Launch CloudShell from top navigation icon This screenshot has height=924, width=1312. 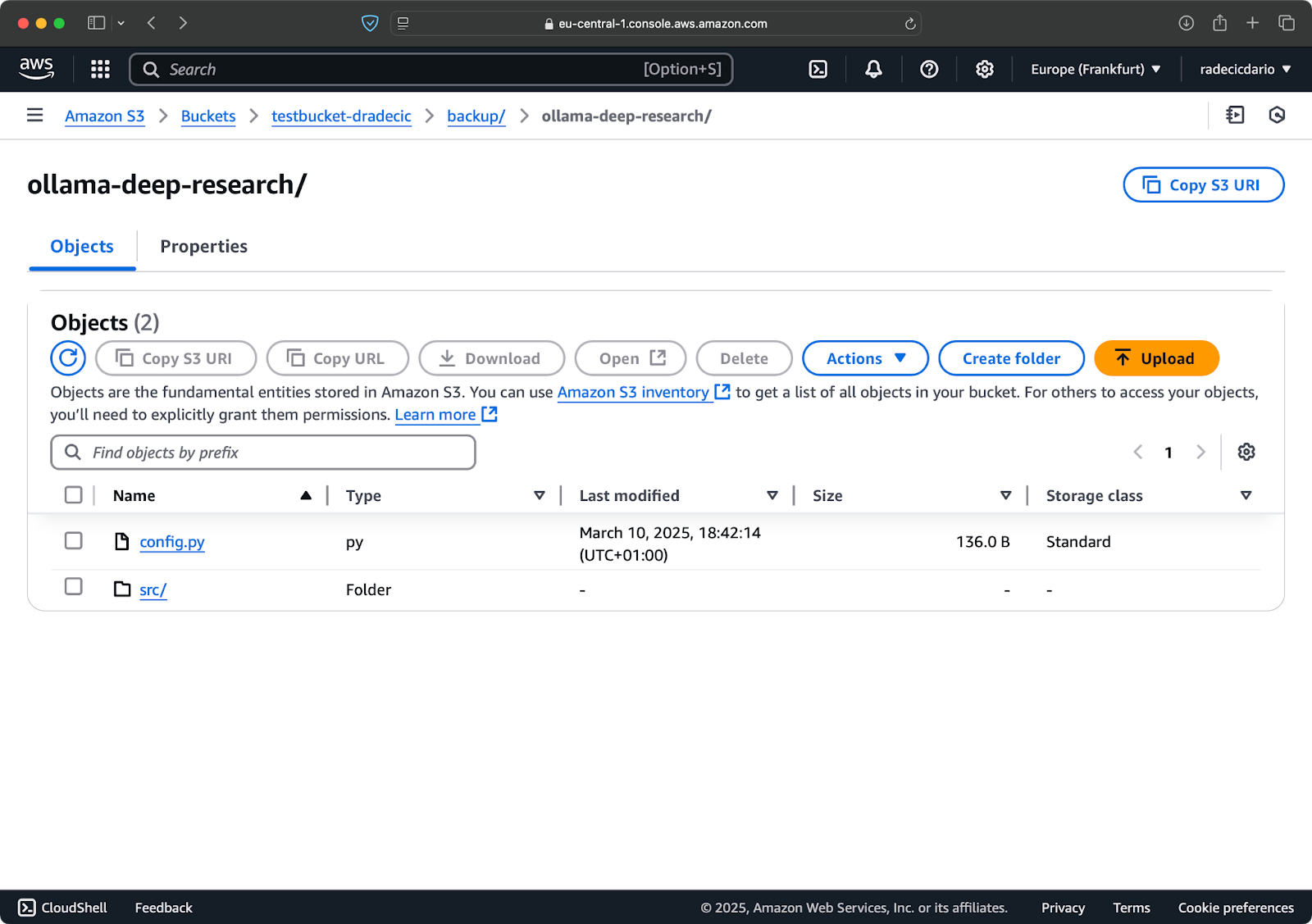click(x=818, y=69)
